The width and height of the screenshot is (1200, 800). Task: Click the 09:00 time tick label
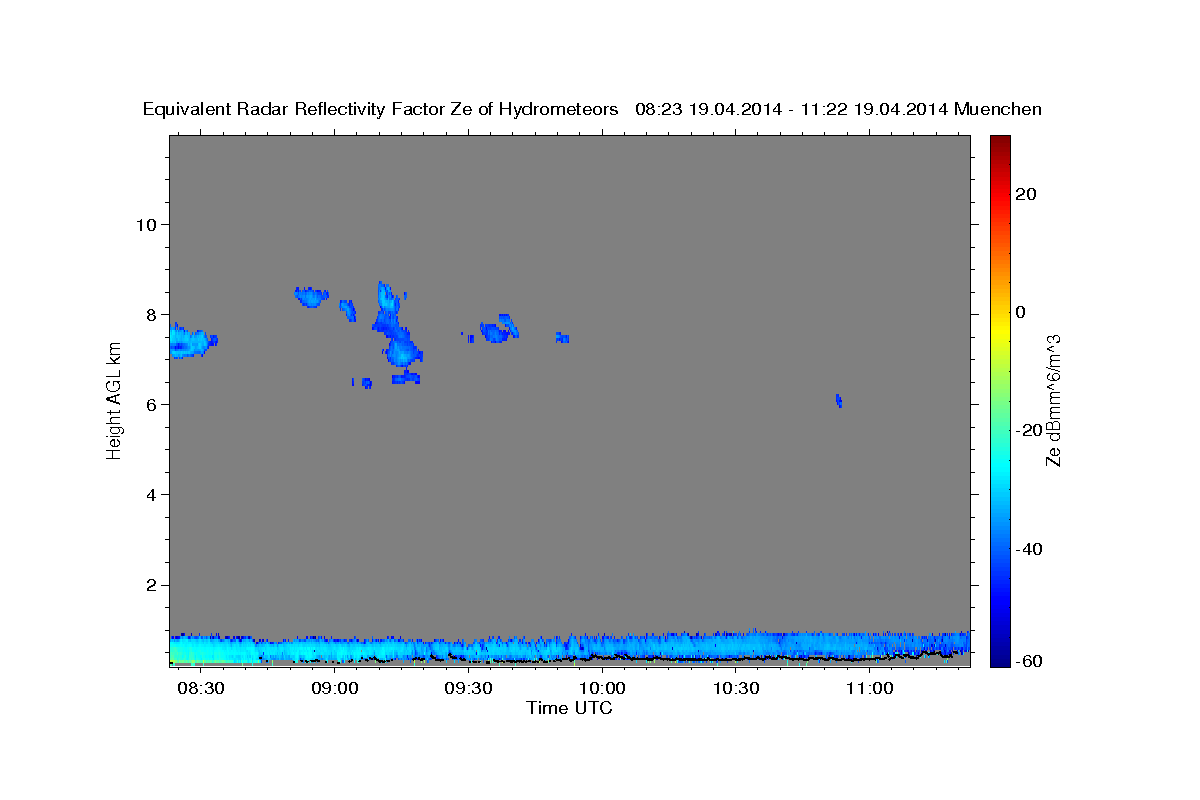pos(335,689)
